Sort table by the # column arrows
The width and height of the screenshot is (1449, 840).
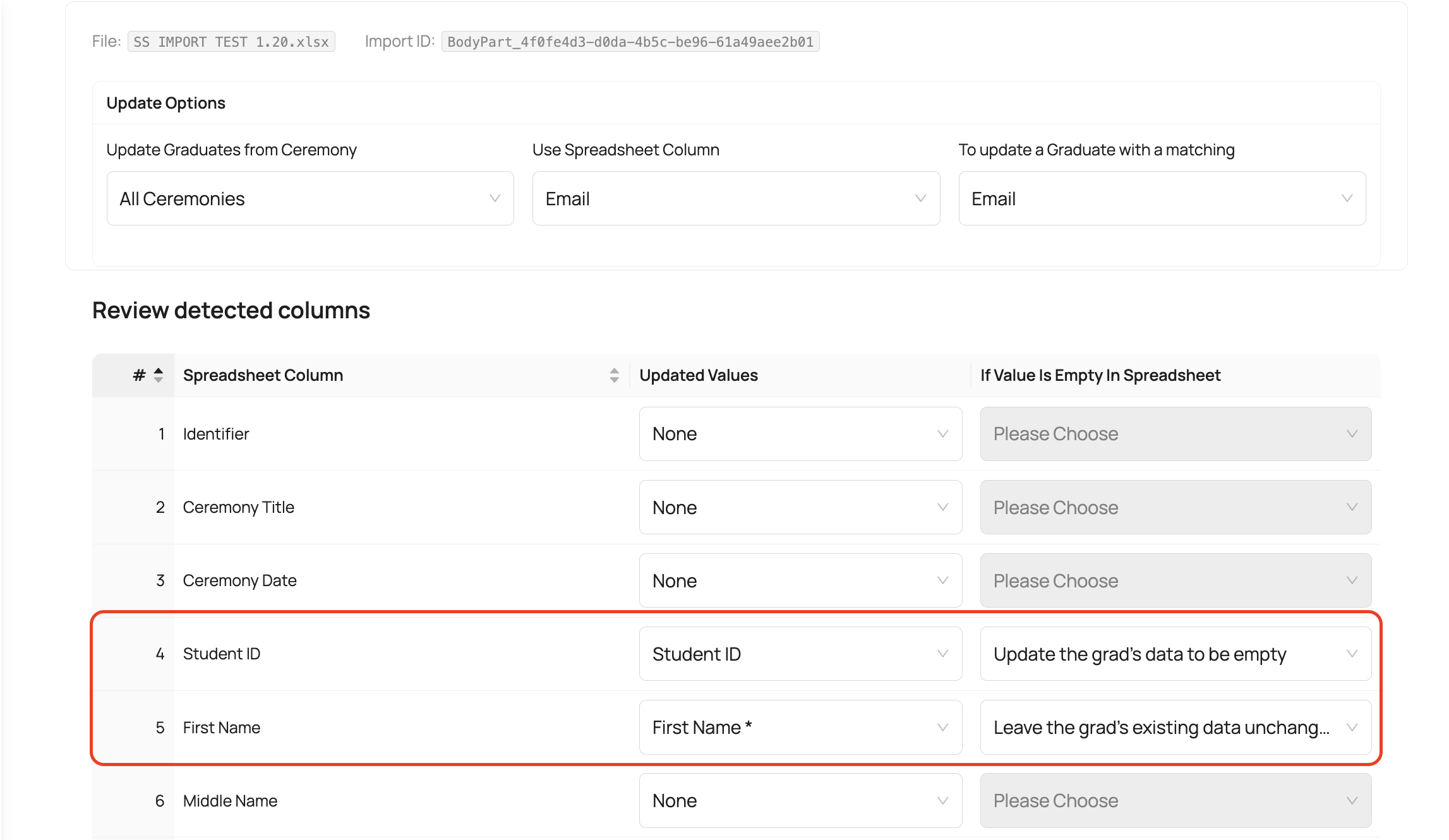[x=158, y=375]
